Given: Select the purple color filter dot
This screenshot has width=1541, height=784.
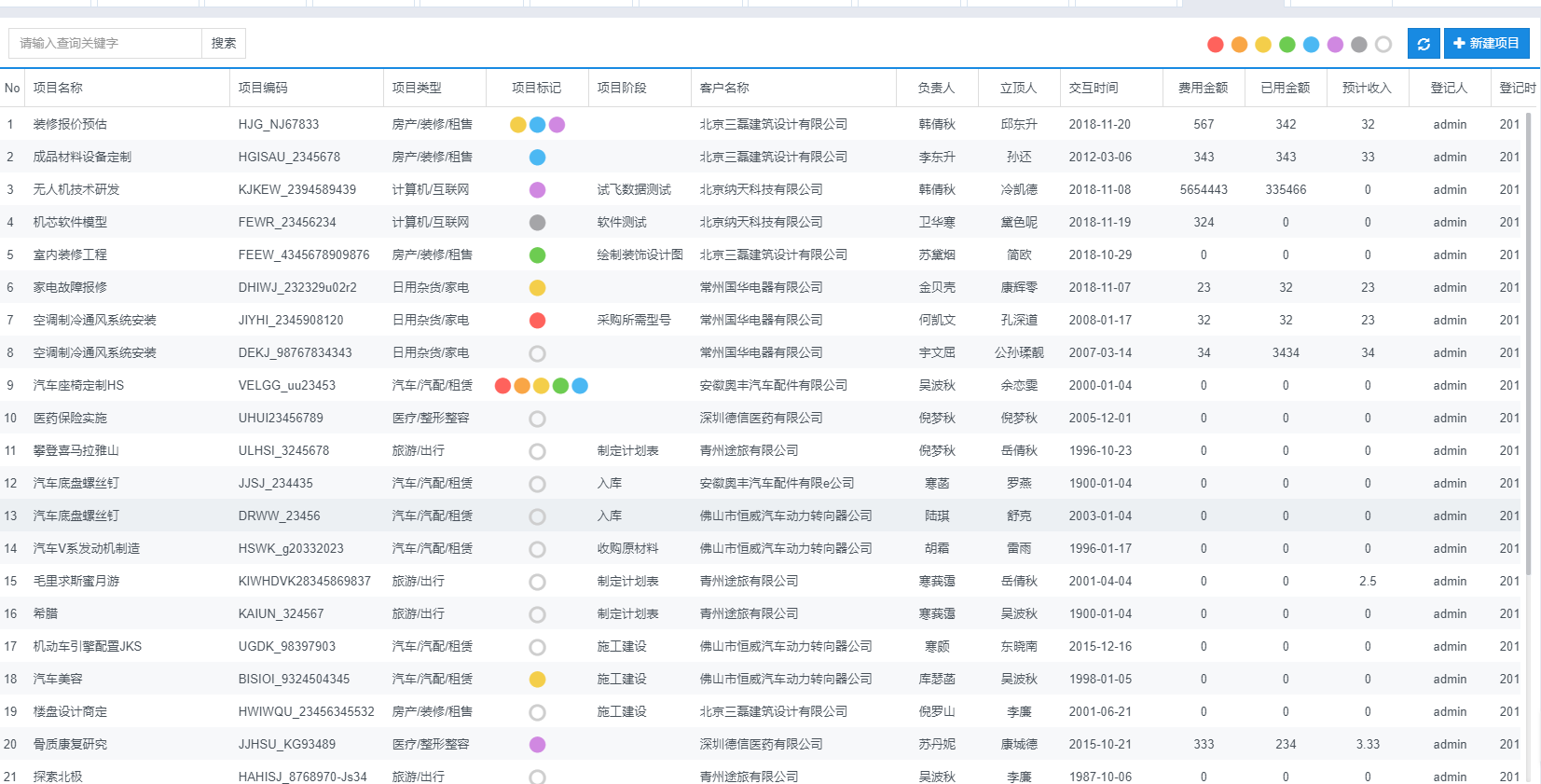Looking at the screenshot, I should click(x=1335, y=45).
